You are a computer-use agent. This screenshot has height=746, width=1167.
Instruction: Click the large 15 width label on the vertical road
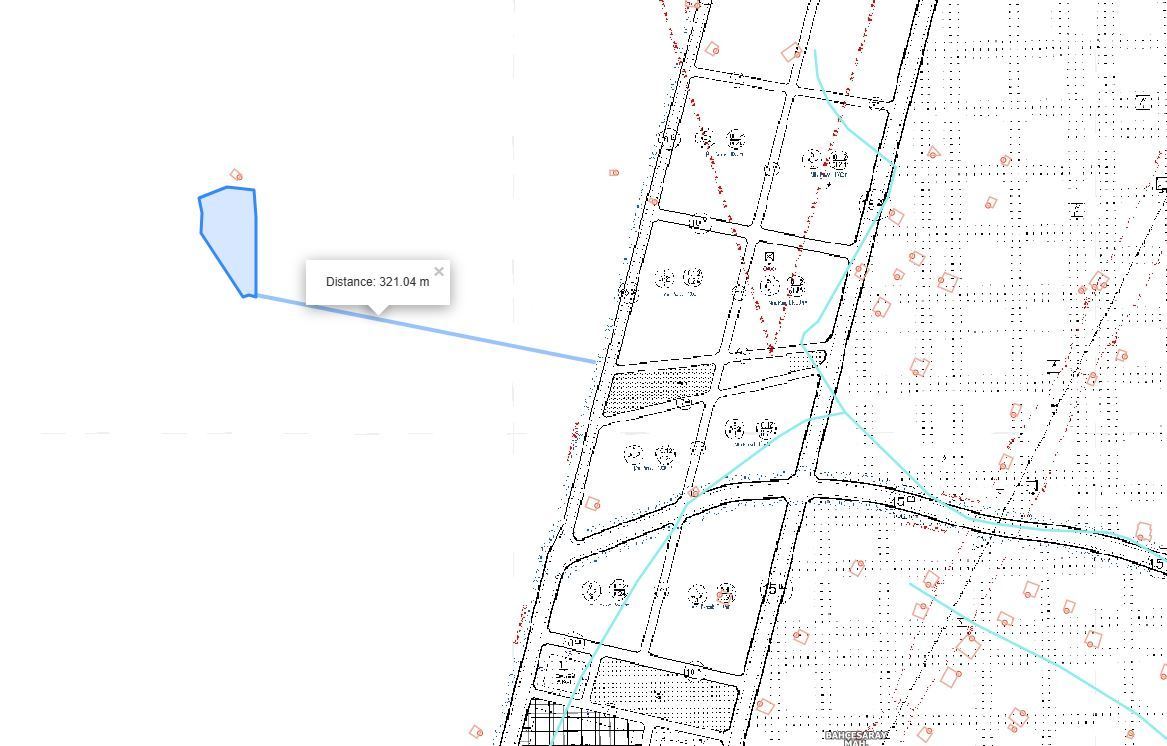[773, 589]
